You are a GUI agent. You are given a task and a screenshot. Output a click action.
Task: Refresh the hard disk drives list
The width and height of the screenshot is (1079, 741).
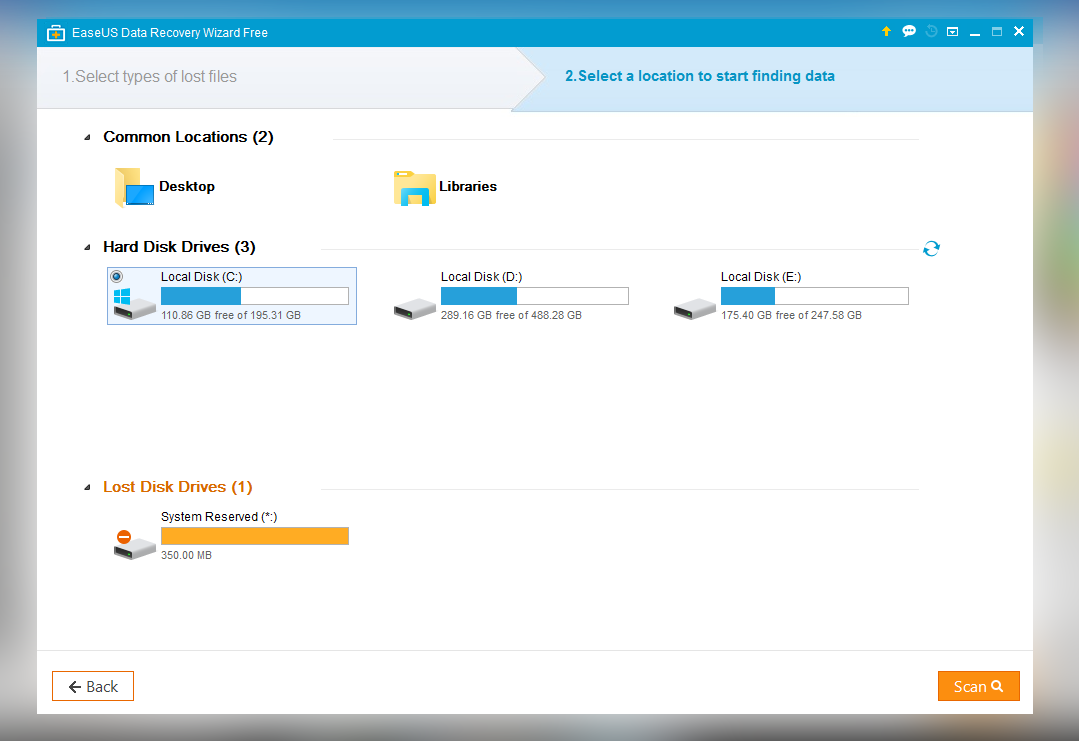tap(931, 248)
